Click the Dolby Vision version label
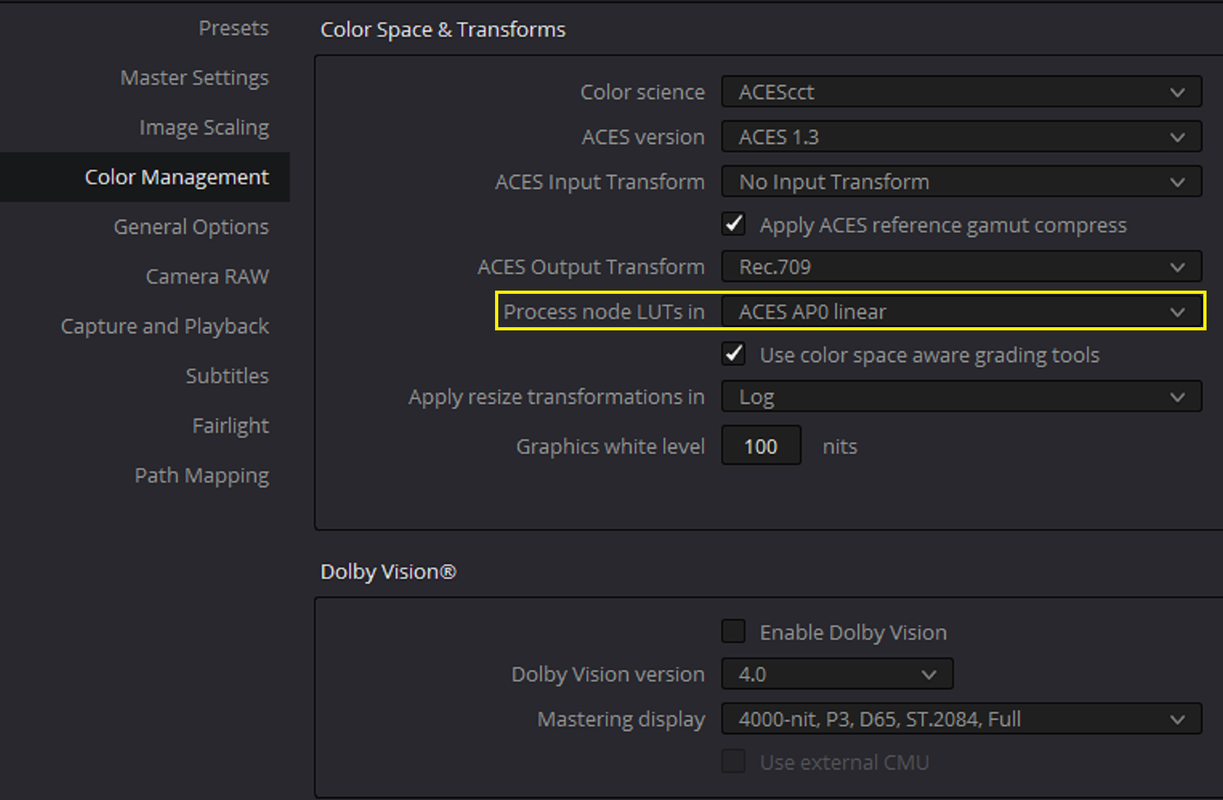Image resolution: width=1223 pixels, height=800 pixels. [x=608, y=674]
